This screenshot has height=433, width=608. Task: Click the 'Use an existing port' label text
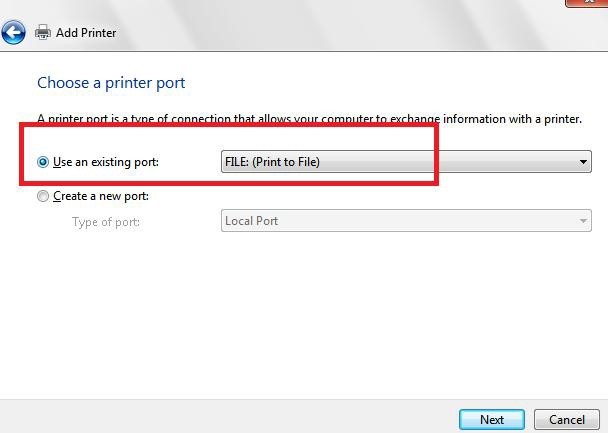105,162
